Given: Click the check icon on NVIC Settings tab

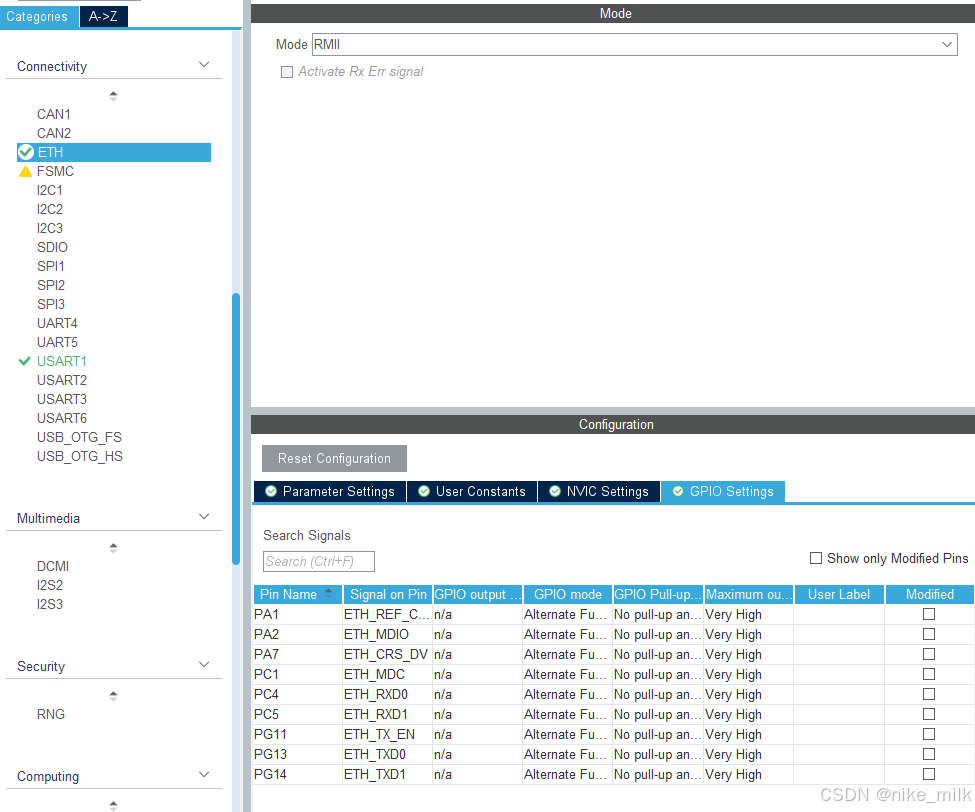Looking at the screenshot, I should tap(553, 491).
